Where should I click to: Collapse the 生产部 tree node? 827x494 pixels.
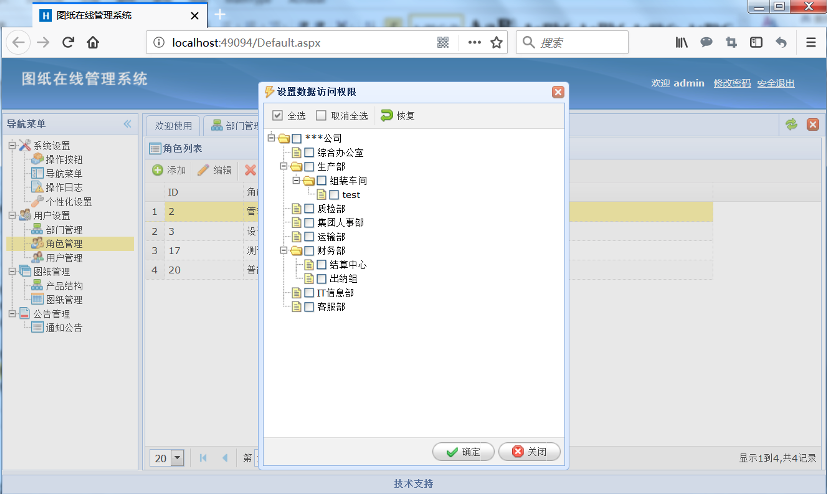(x=284, y=167)
